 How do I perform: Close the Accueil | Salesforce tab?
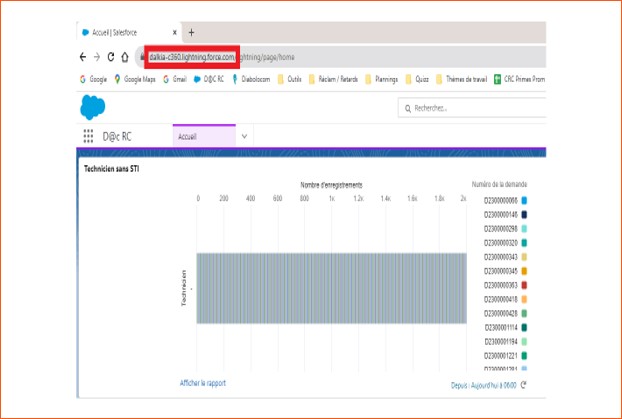coord(175,33)
